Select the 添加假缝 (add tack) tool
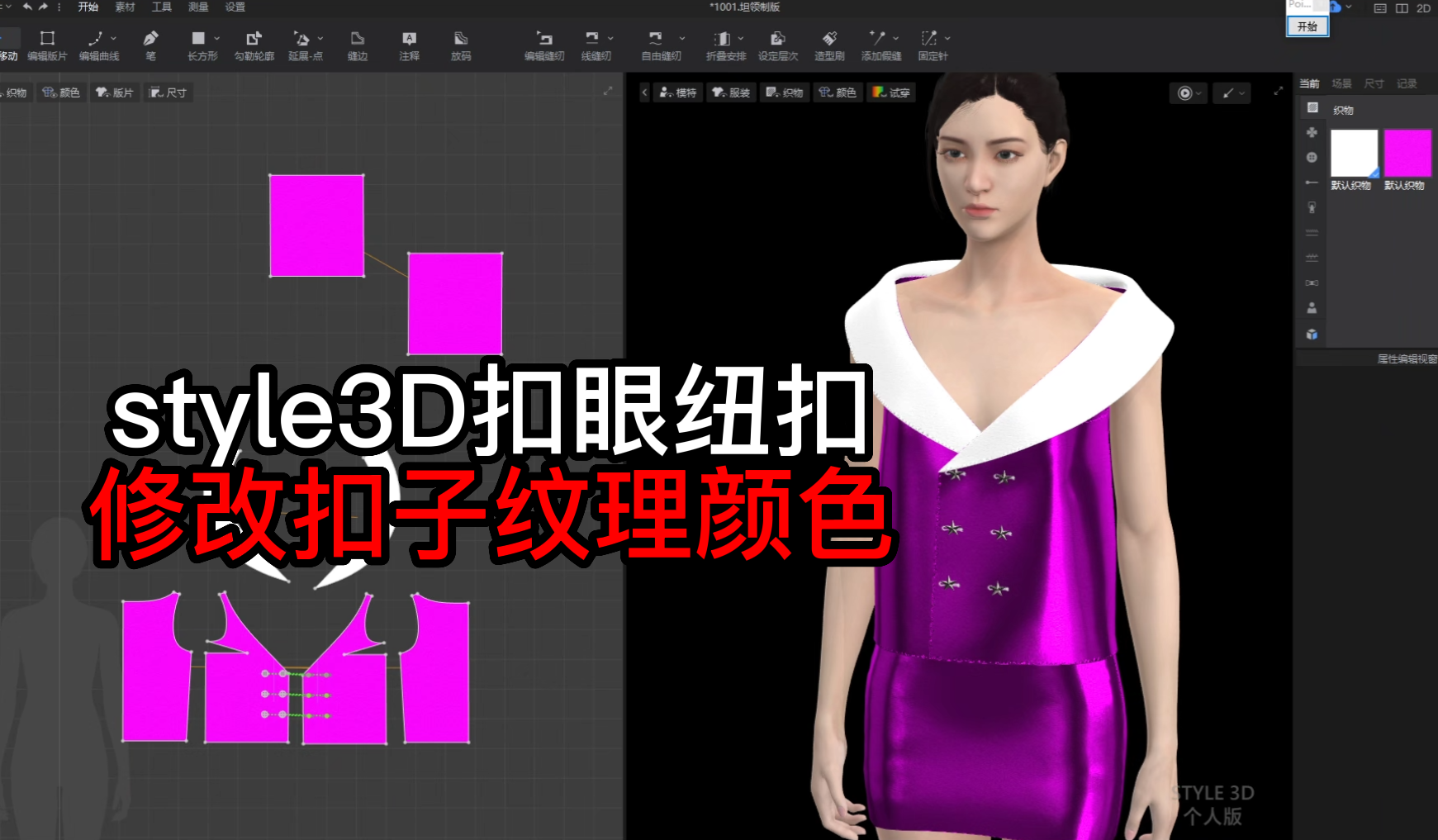 click(x=880, y=45)
